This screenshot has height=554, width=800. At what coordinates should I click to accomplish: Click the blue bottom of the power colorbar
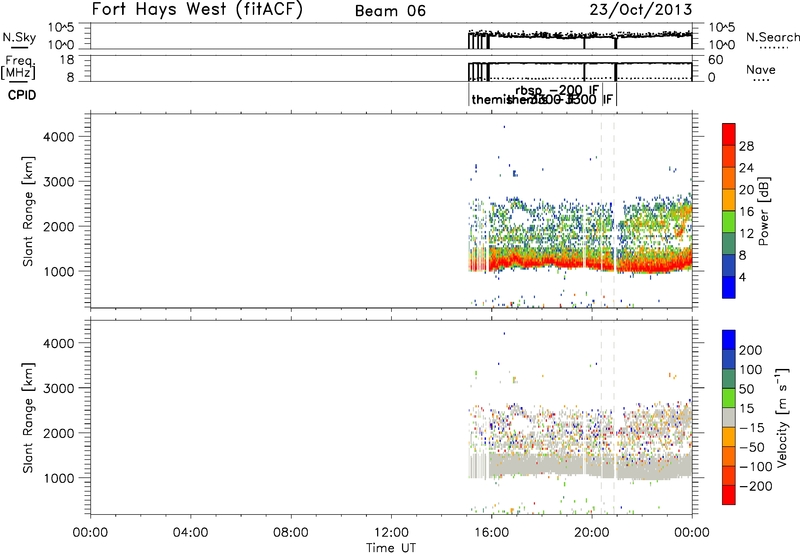pyautogui.click(x=729, y=287)
